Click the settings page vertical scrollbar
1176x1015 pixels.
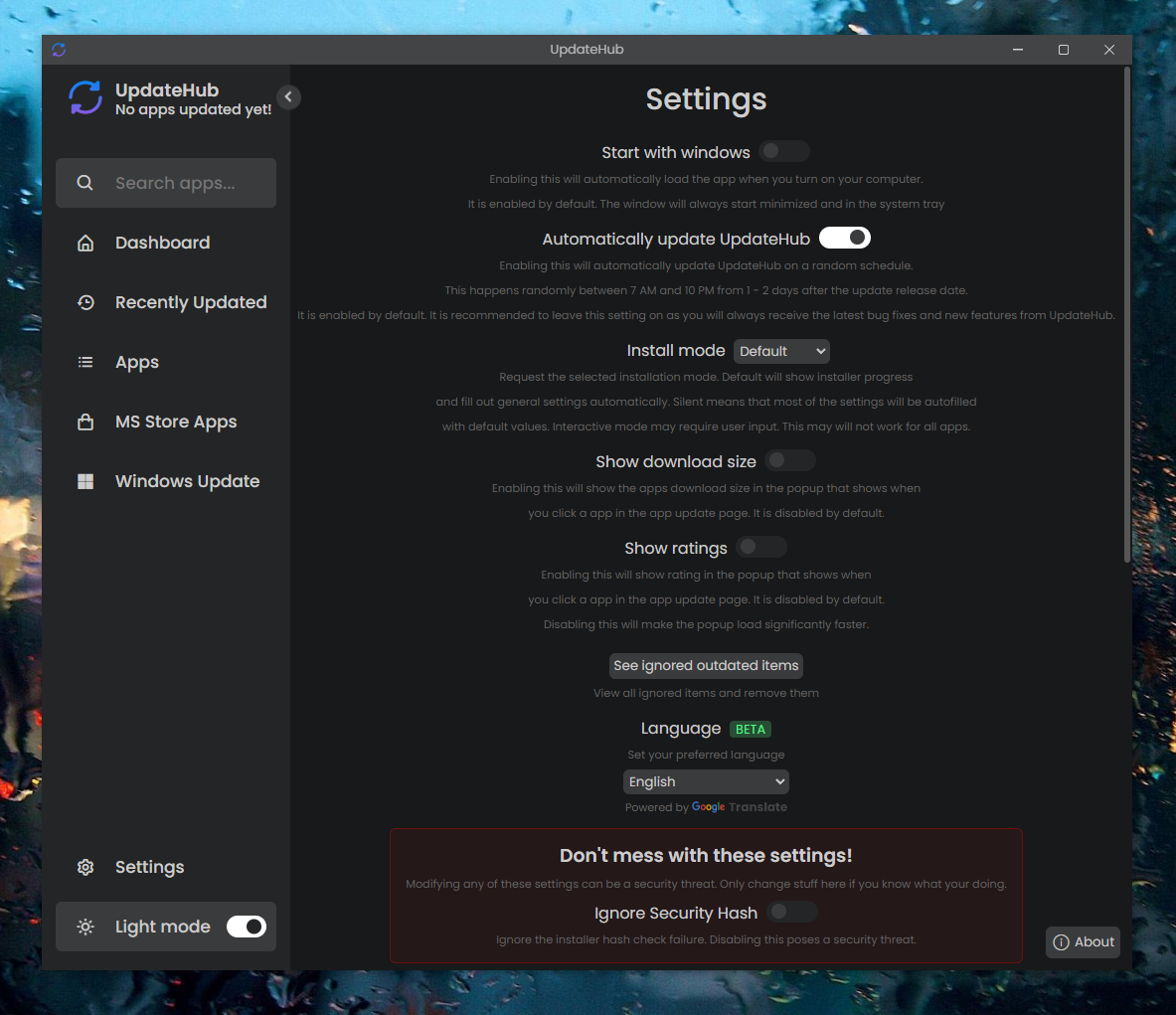(1126, 314)
